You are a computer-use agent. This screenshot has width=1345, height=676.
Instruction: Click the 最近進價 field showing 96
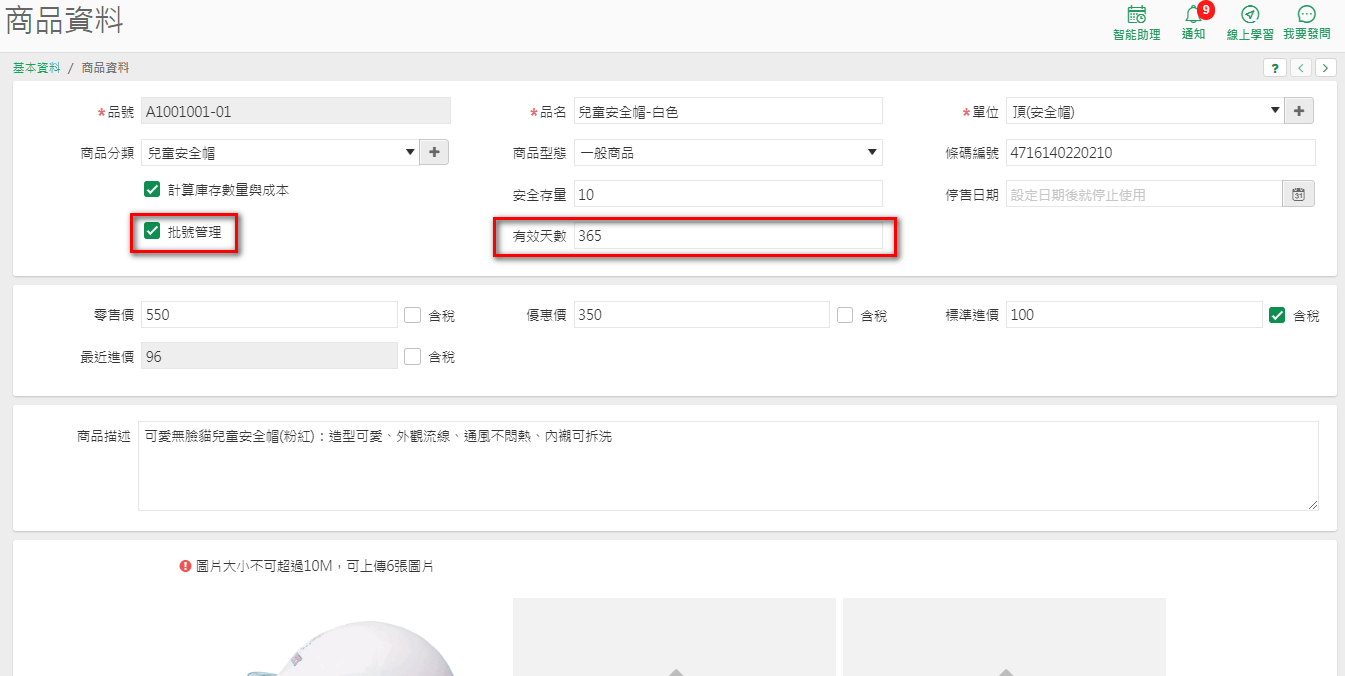[269, 356]
